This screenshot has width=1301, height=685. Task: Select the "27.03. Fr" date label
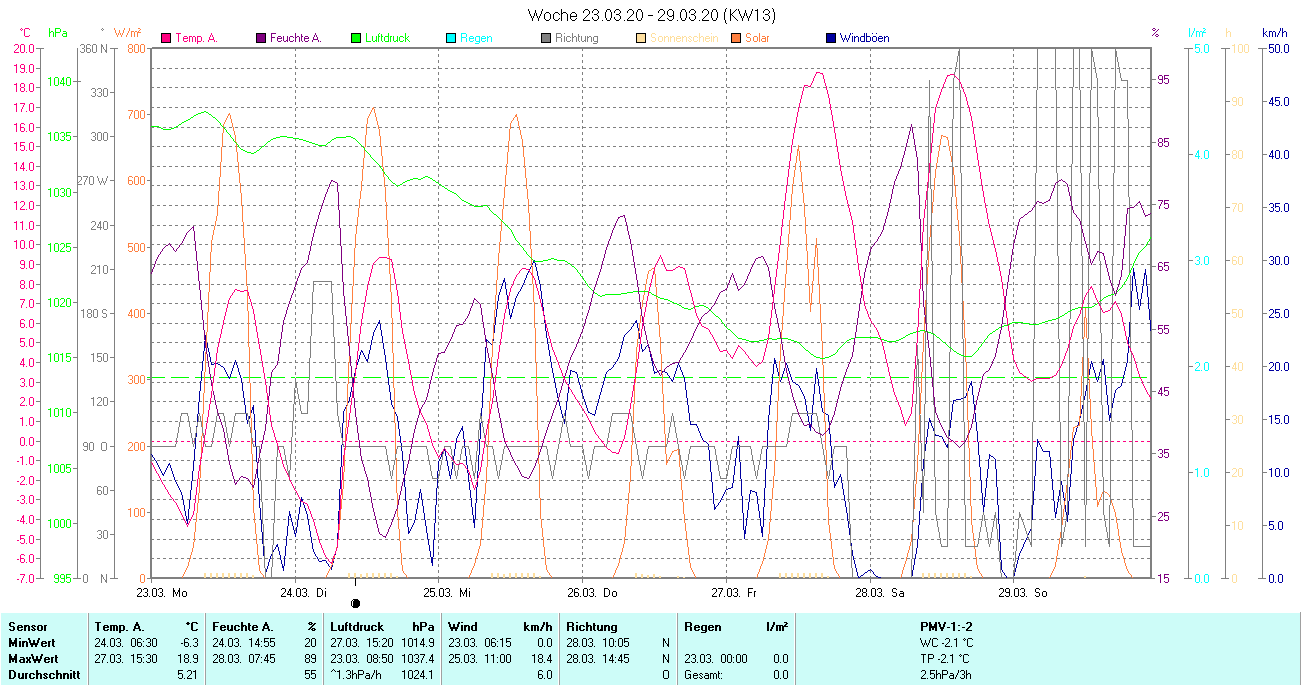(x=734, y=592)
